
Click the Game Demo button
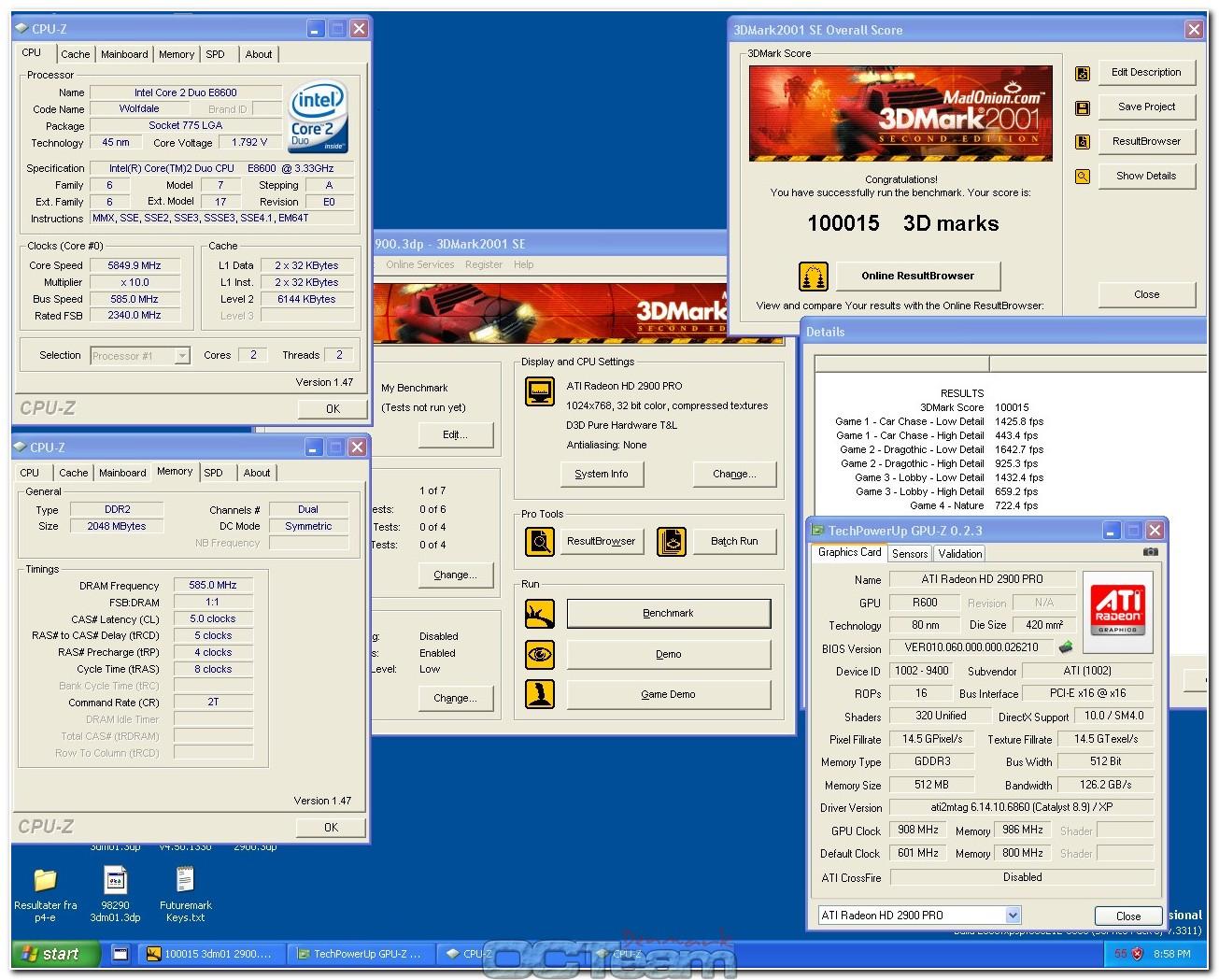pos(669,694)
